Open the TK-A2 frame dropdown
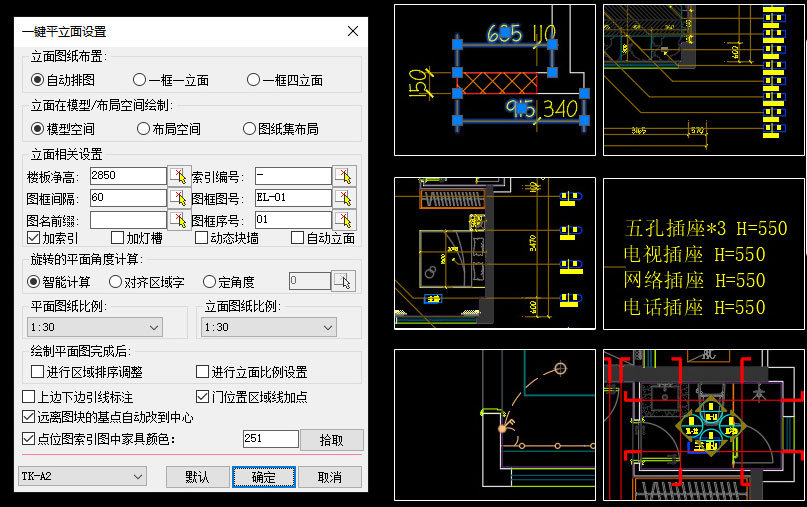807x507 pixels. point(82,477)
